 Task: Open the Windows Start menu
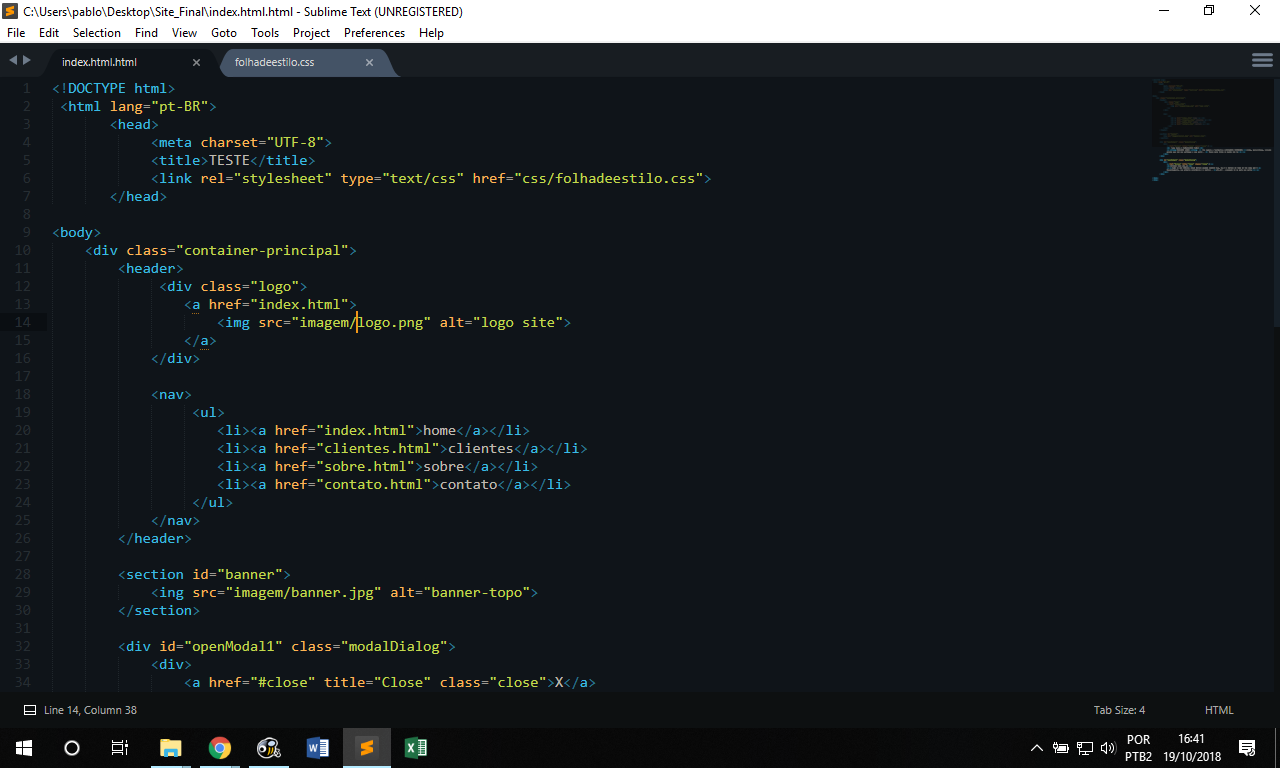[x=24, y=748]
